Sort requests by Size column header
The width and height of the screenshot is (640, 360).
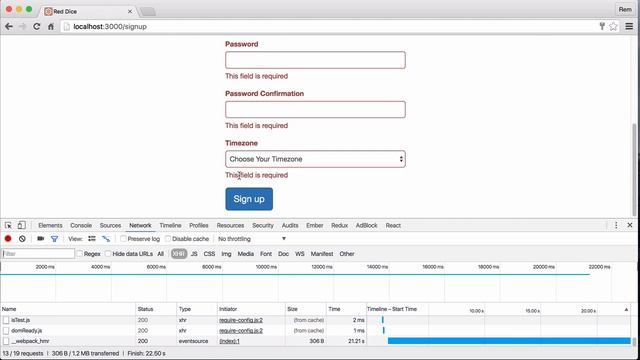click(305, 309)
